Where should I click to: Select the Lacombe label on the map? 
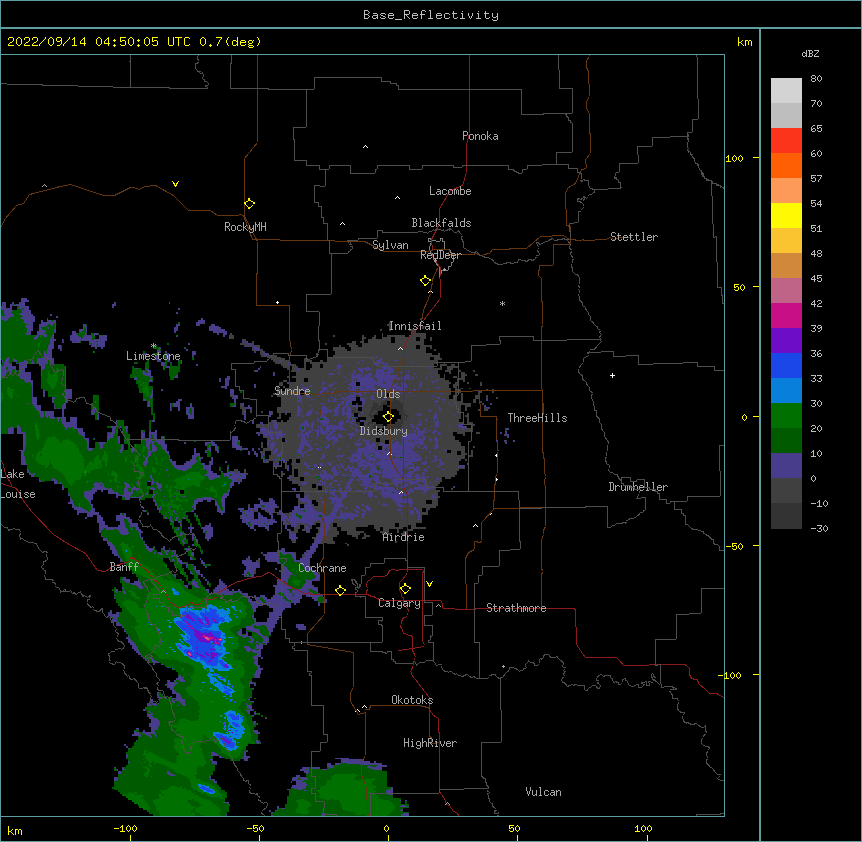tap(450, 191)
